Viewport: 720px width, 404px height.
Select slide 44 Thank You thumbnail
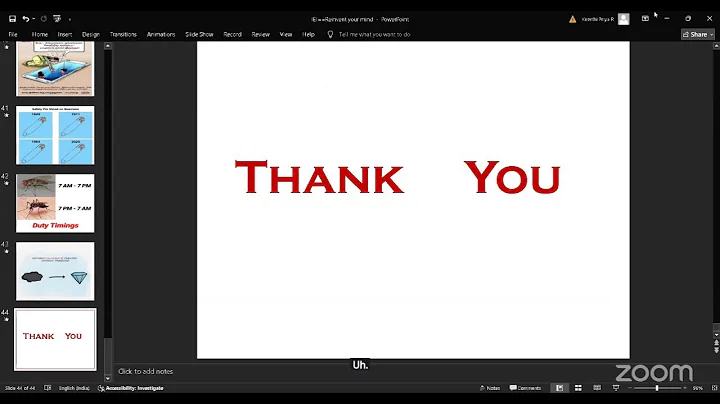pos(55,339)
